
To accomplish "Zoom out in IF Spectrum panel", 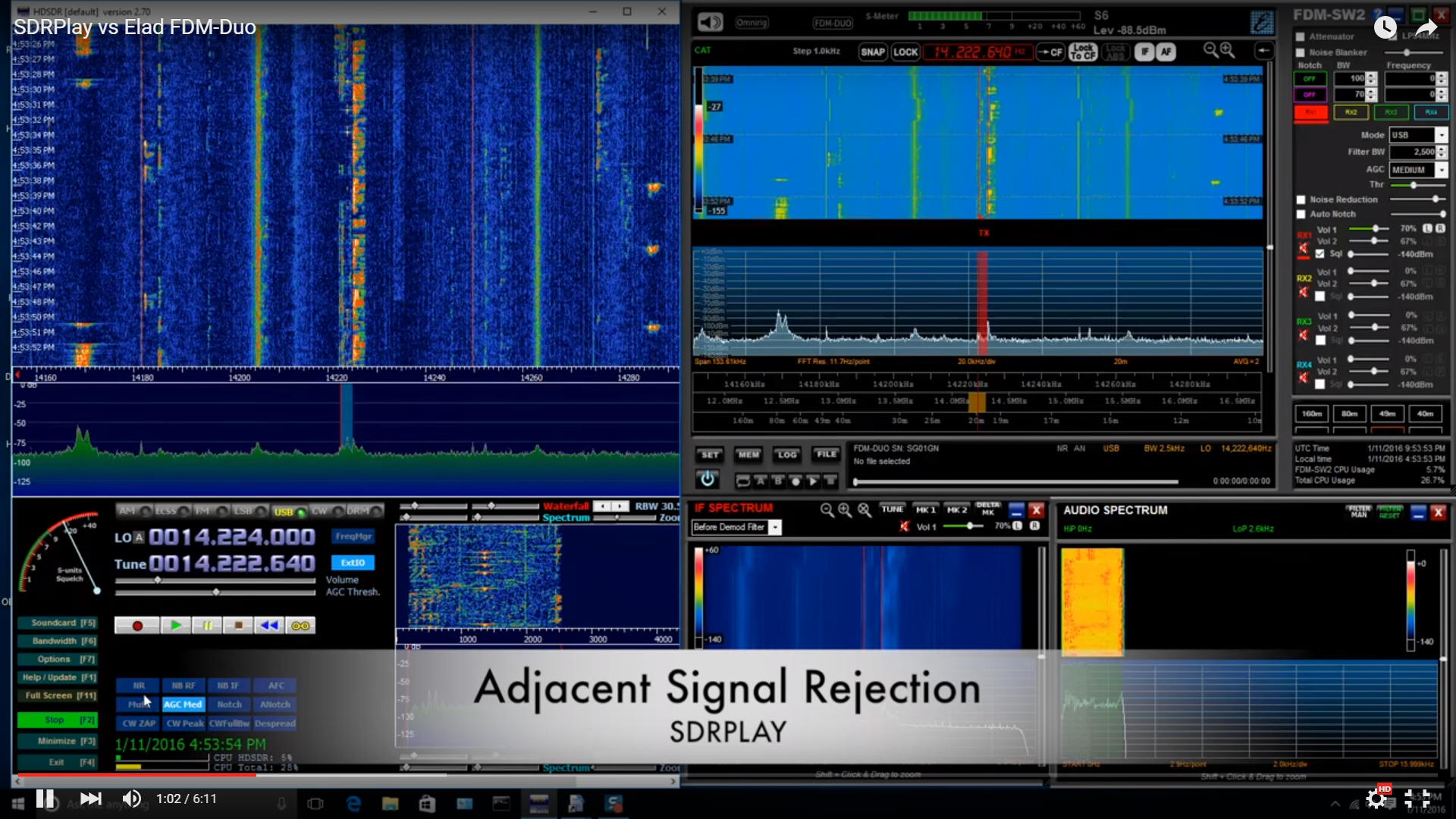I will pyautogui.click(x=827, y=510).
